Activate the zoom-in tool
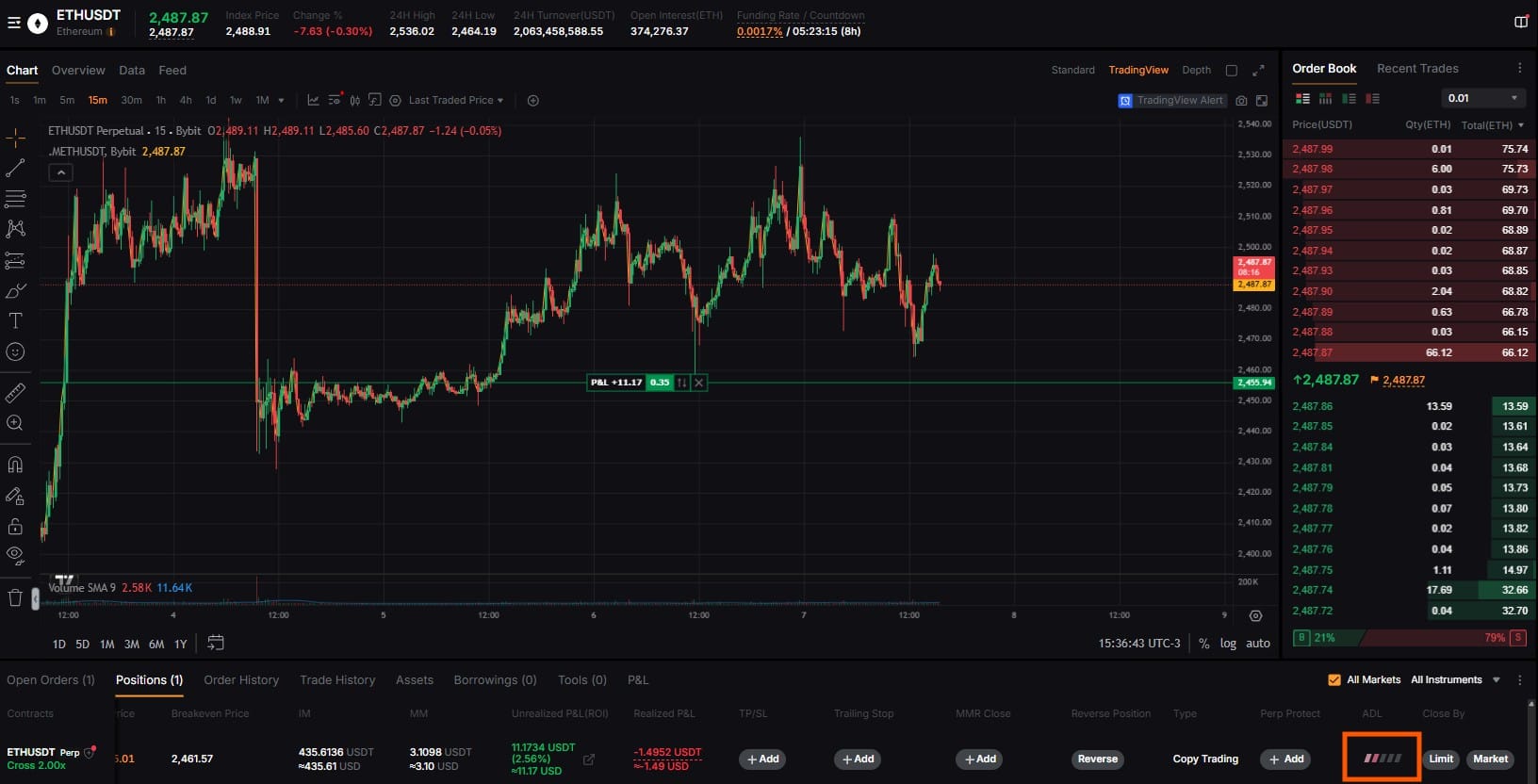This screenshot has width=1538, height=784. tap(15, 423)
